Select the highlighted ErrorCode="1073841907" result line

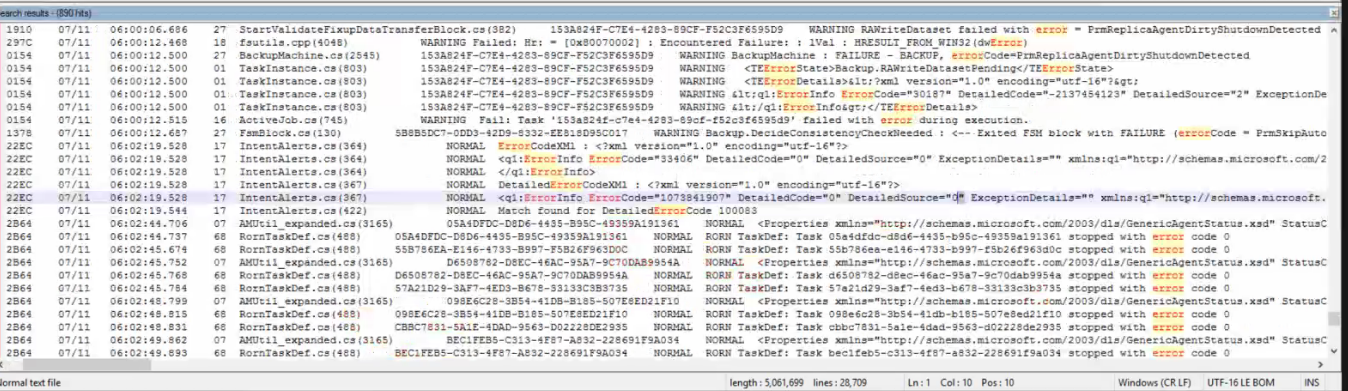665,198
